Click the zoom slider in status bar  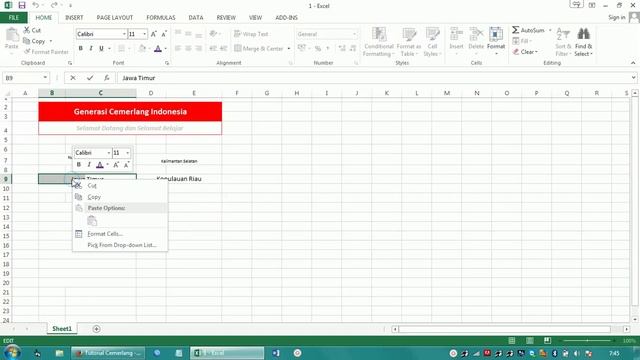click(x=587, y=340)
